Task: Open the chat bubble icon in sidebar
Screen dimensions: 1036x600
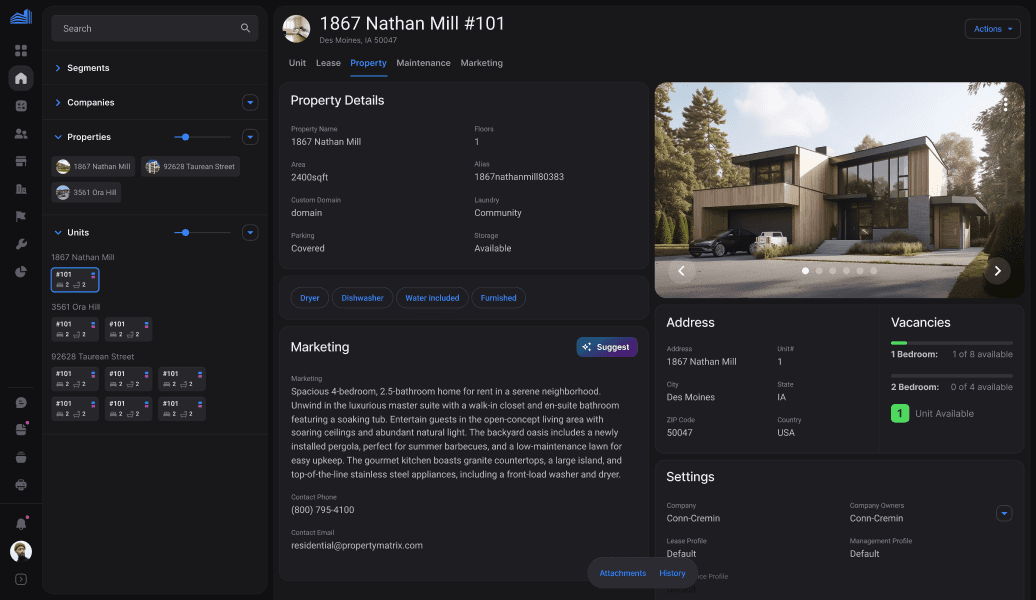Action: [21, 402]
